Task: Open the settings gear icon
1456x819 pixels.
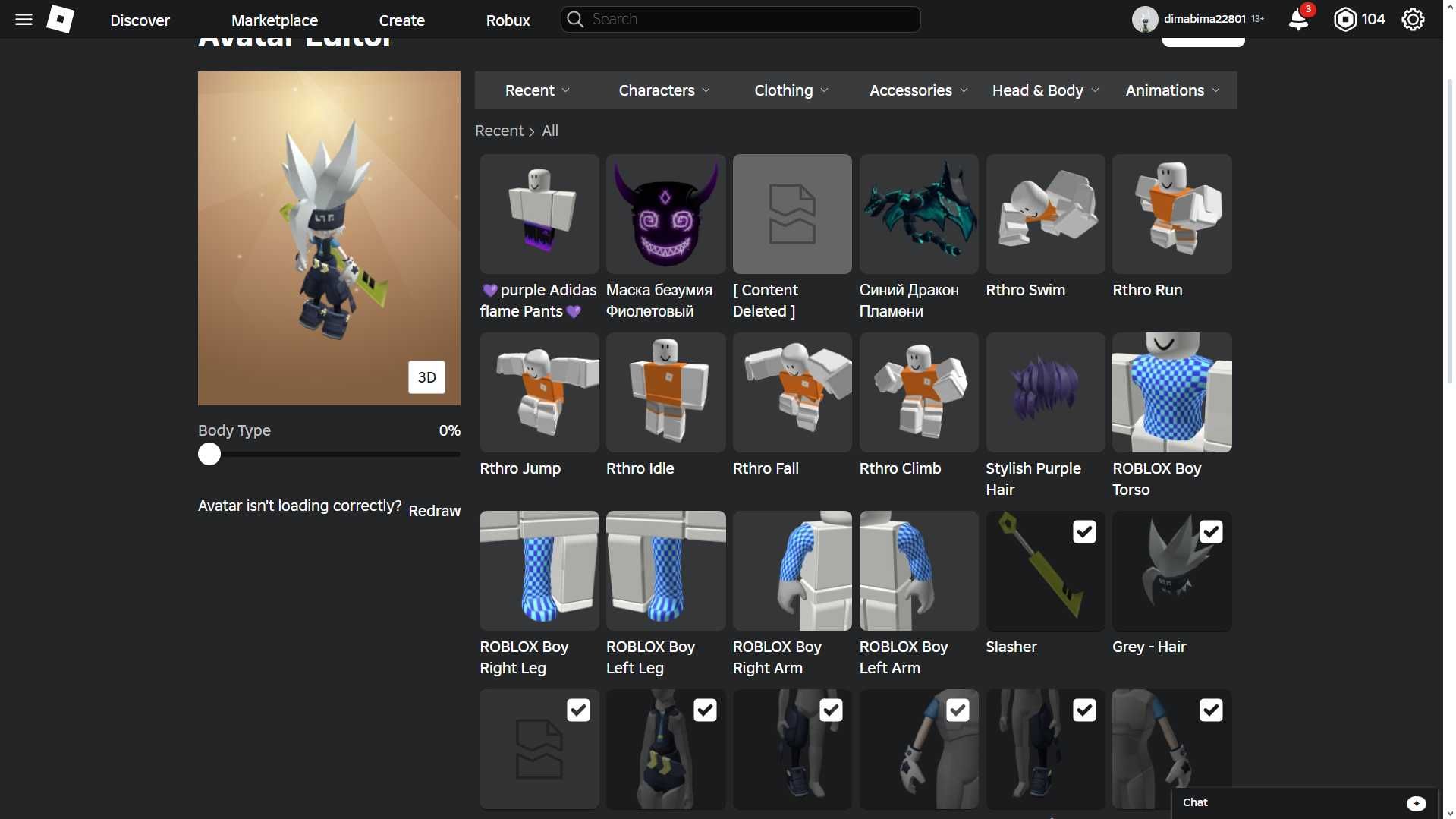Action: coord(1412,20)
